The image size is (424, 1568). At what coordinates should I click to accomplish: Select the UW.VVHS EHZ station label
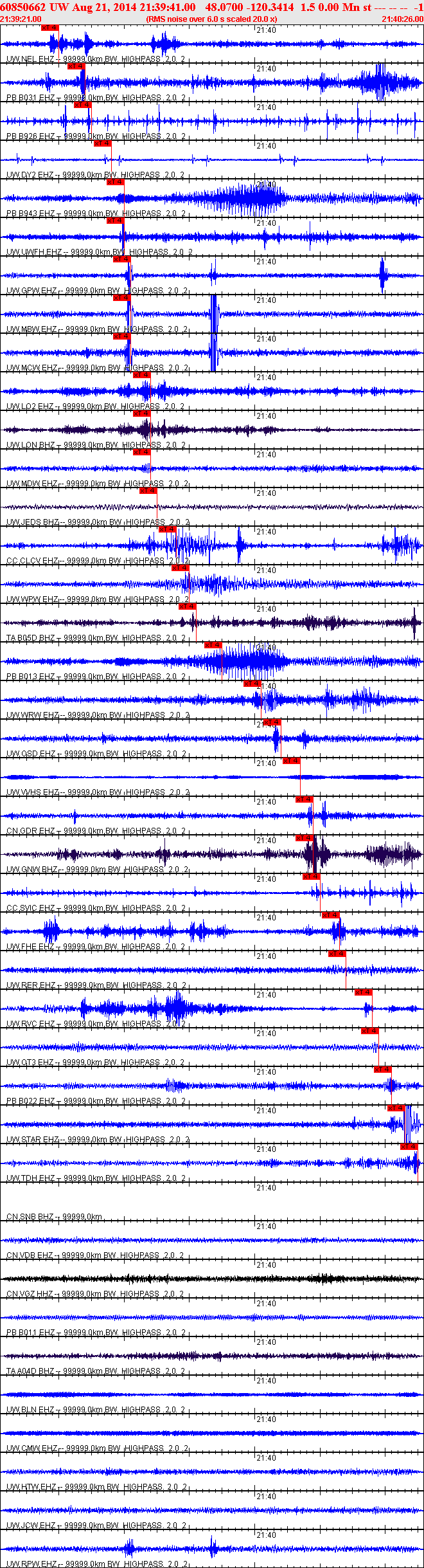click(33, 792)
